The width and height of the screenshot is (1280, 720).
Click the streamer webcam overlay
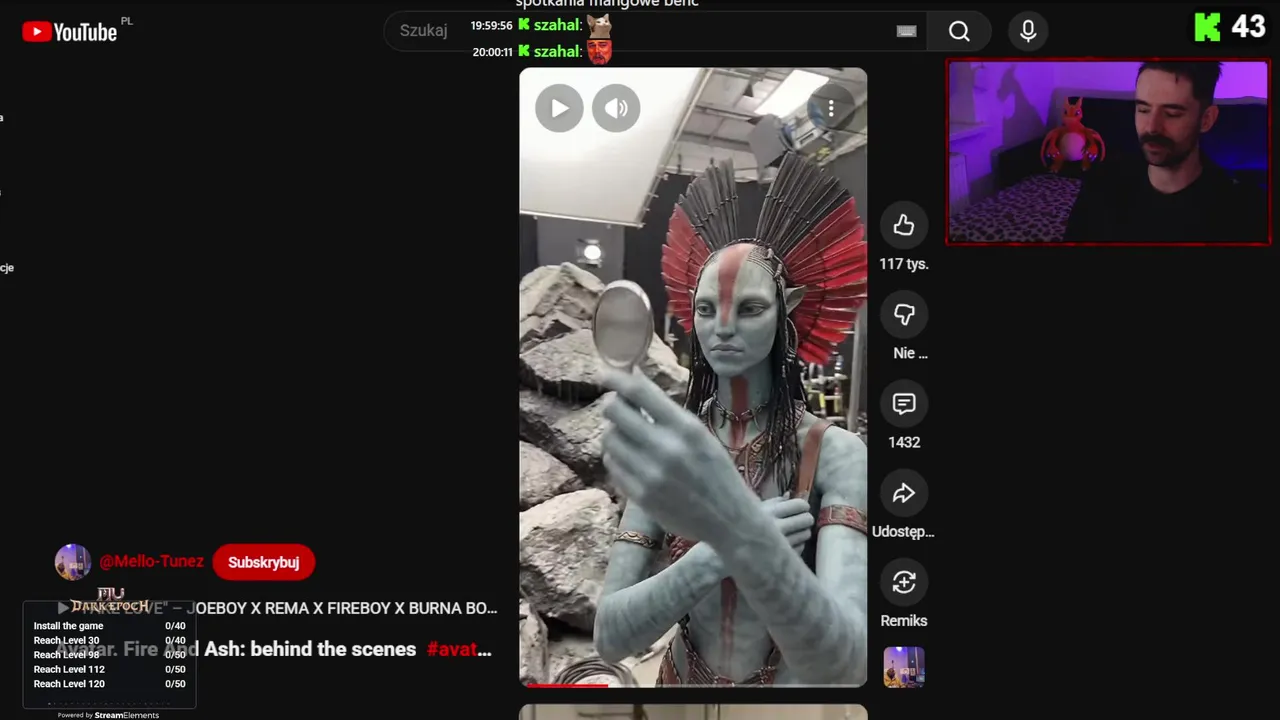(1108, 152)
